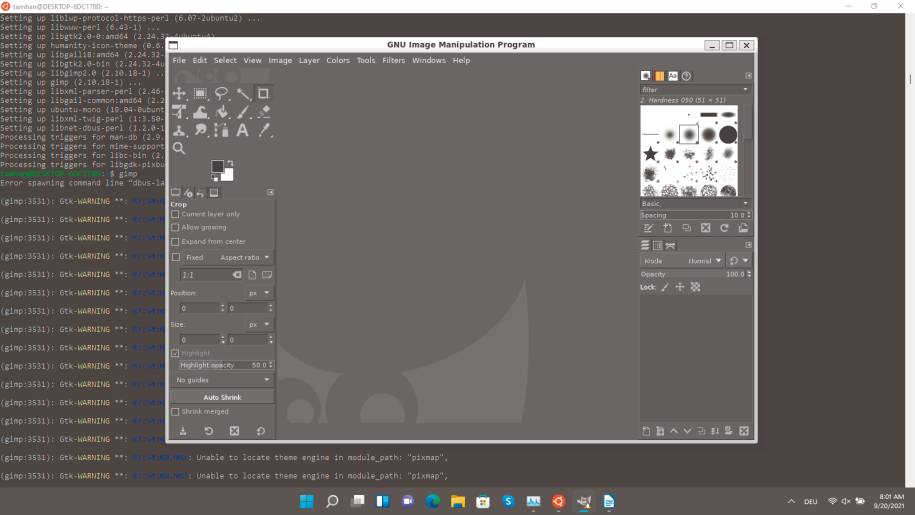
Task: Click the background color swatch
Action: pos(228,175)
